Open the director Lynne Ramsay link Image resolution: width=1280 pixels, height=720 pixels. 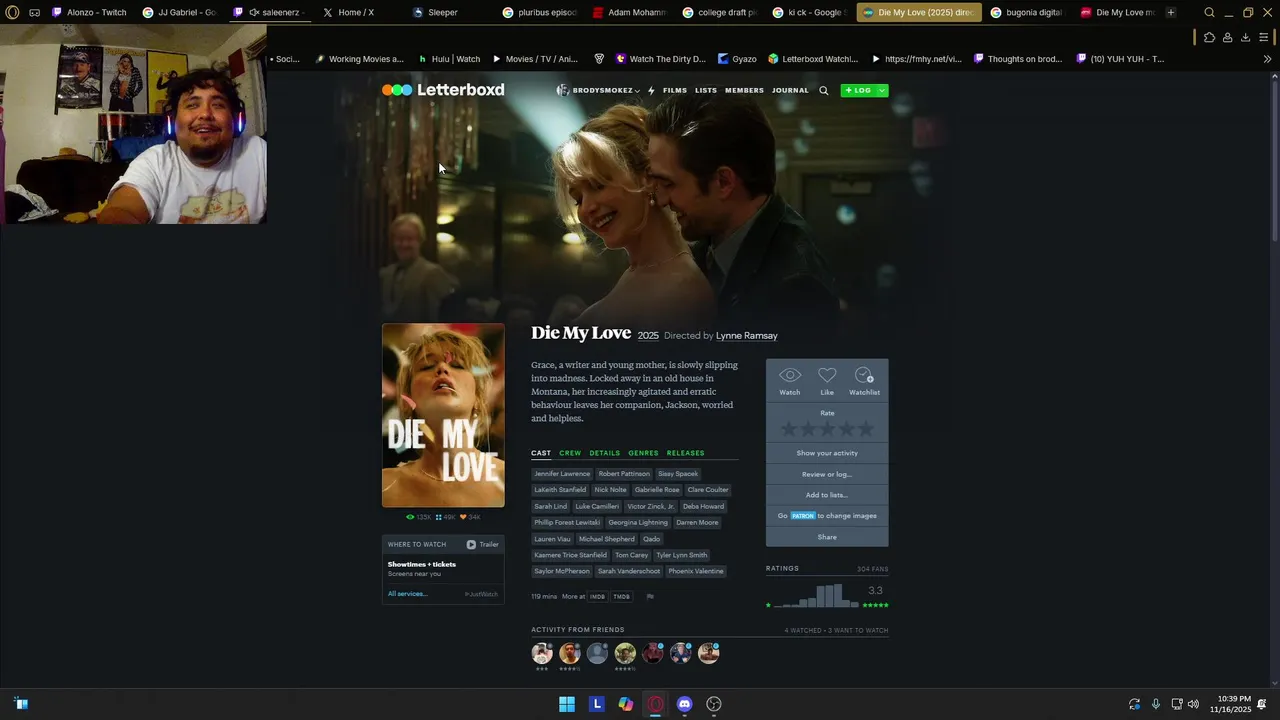coord(746,336)
